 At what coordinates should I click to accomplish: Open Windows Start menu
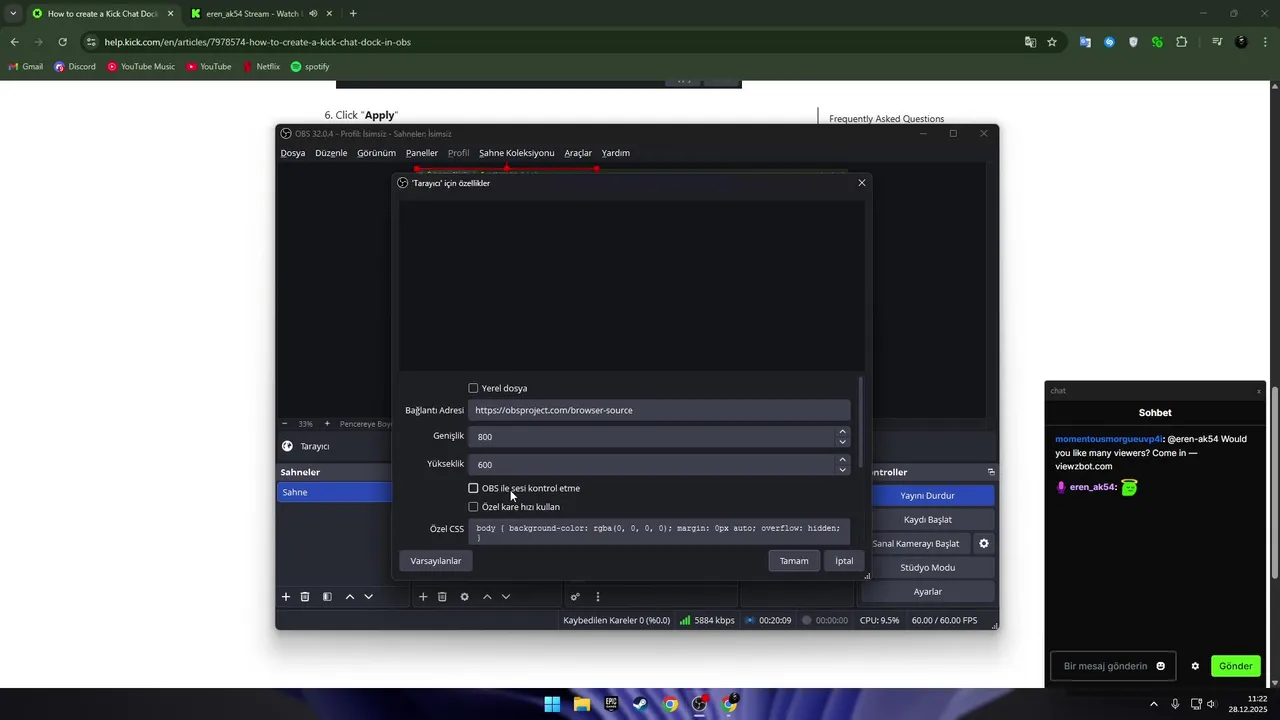(552, 704)
